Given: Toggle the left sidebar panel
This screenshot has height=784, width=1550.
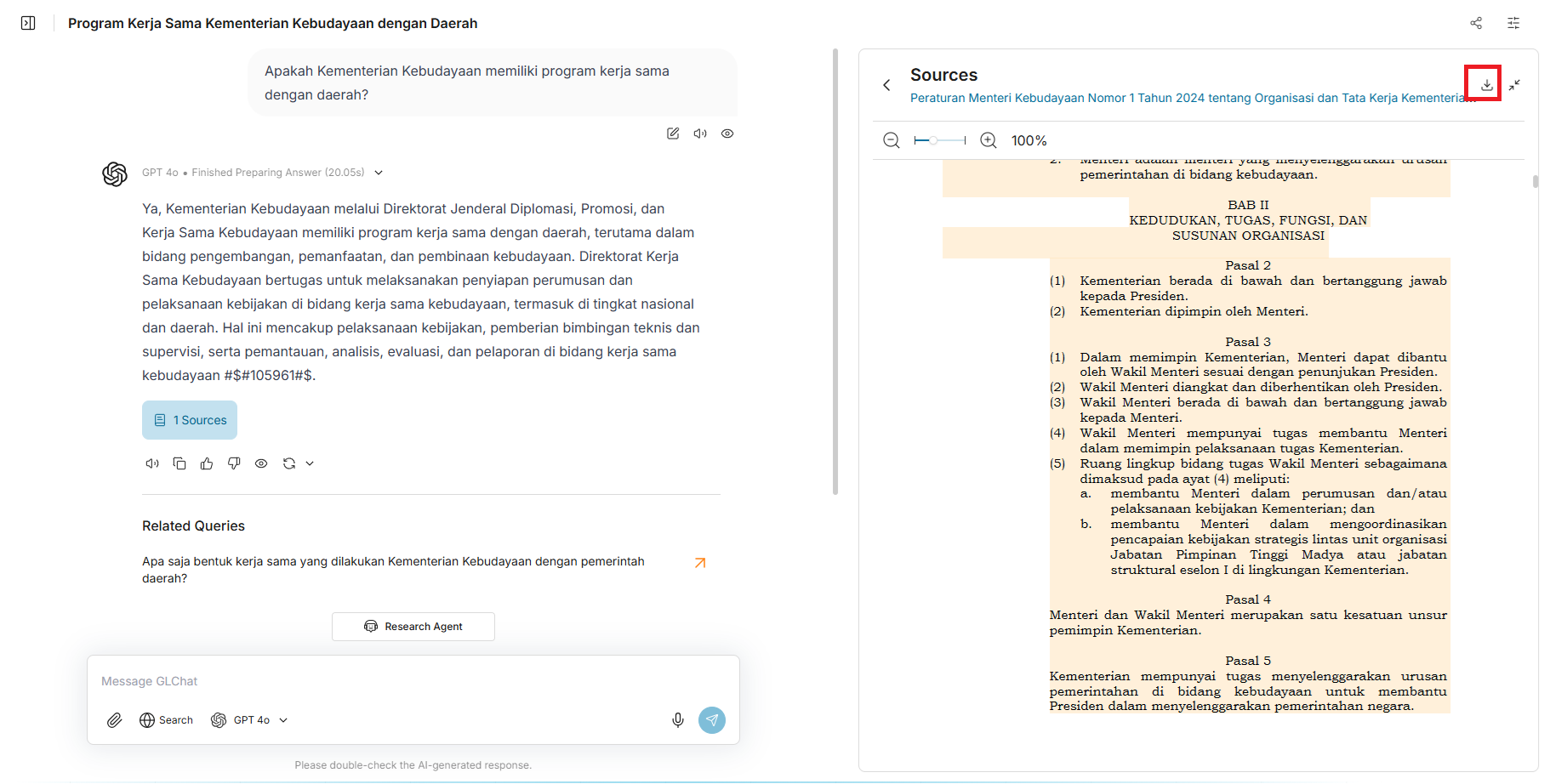Looking at the screenshot, I should pyautogui.click(x=28, y=23).
